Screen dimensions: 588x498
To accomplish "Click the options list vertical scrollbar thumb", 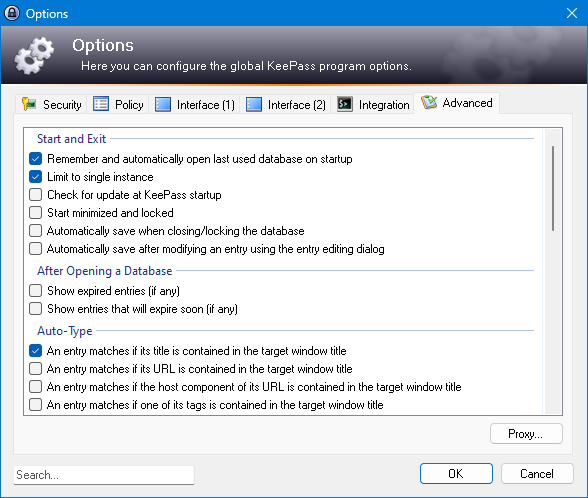I will (x=553, y=188).
